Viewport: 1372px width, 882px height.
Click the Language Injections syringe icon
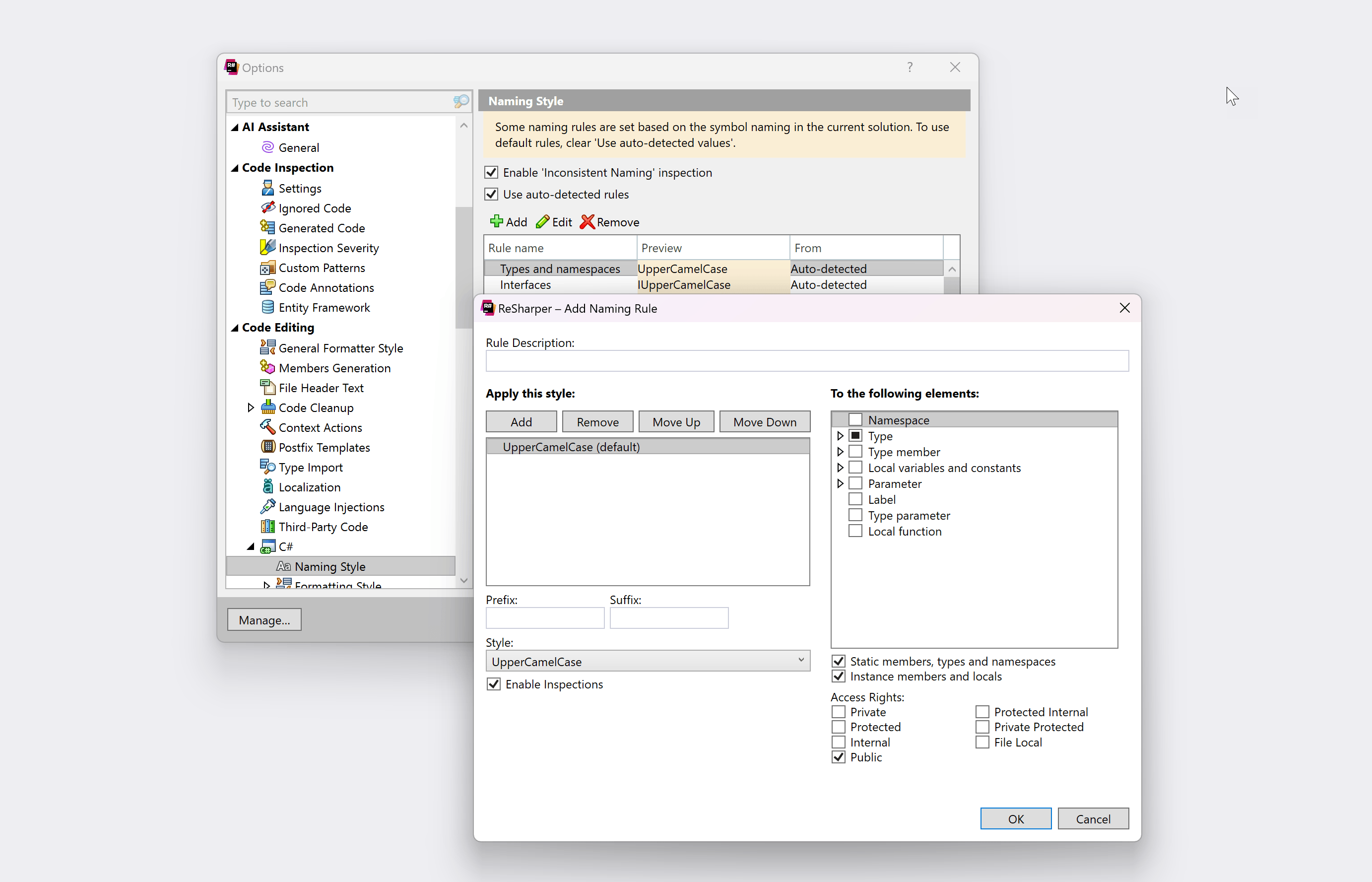click(267, 507)
